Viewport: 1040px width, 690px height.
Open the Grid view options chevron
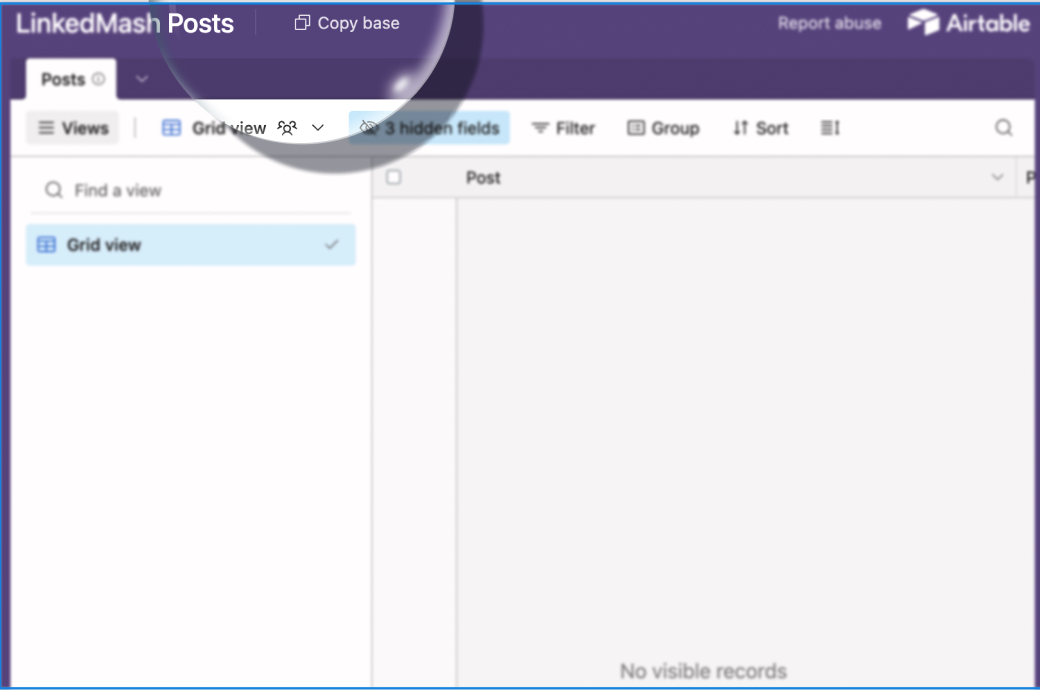(318, 128)
